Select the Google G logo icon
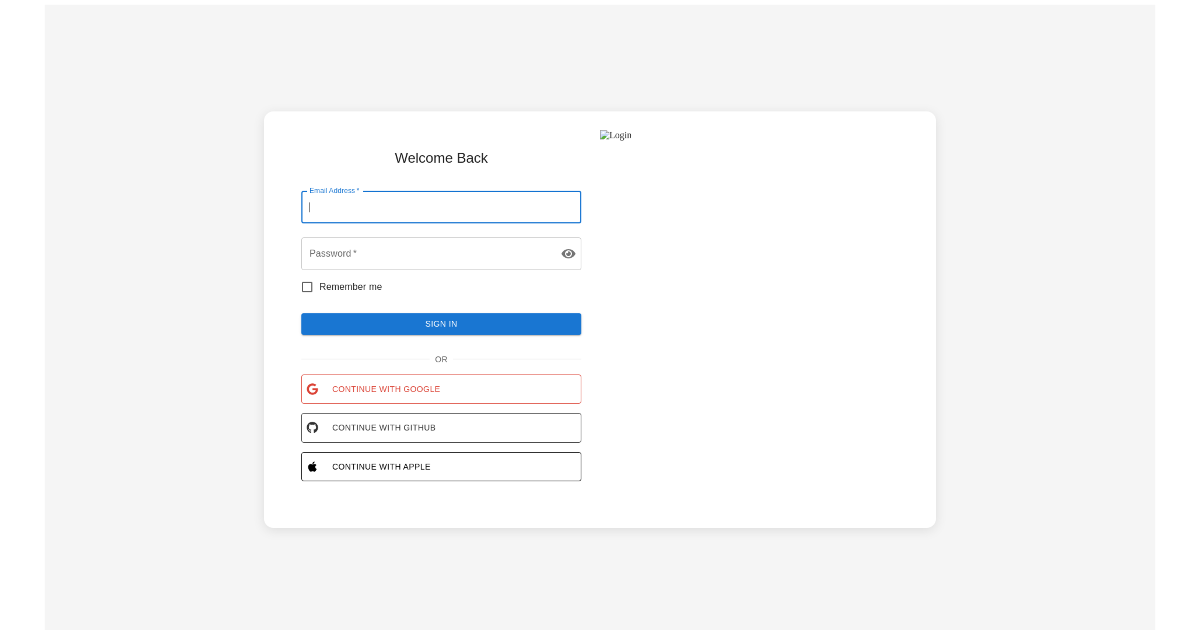Image resolution: width=1200 pixels, height=630 pixels. point(313,388)
